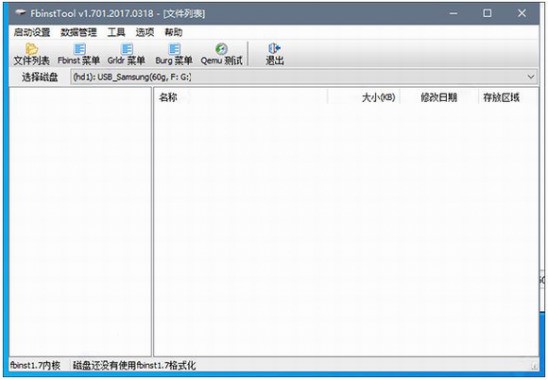The height and width of the screenshot is (380, 548).
Task: Open the 帮助 menu
Action: tap(173, 33)
